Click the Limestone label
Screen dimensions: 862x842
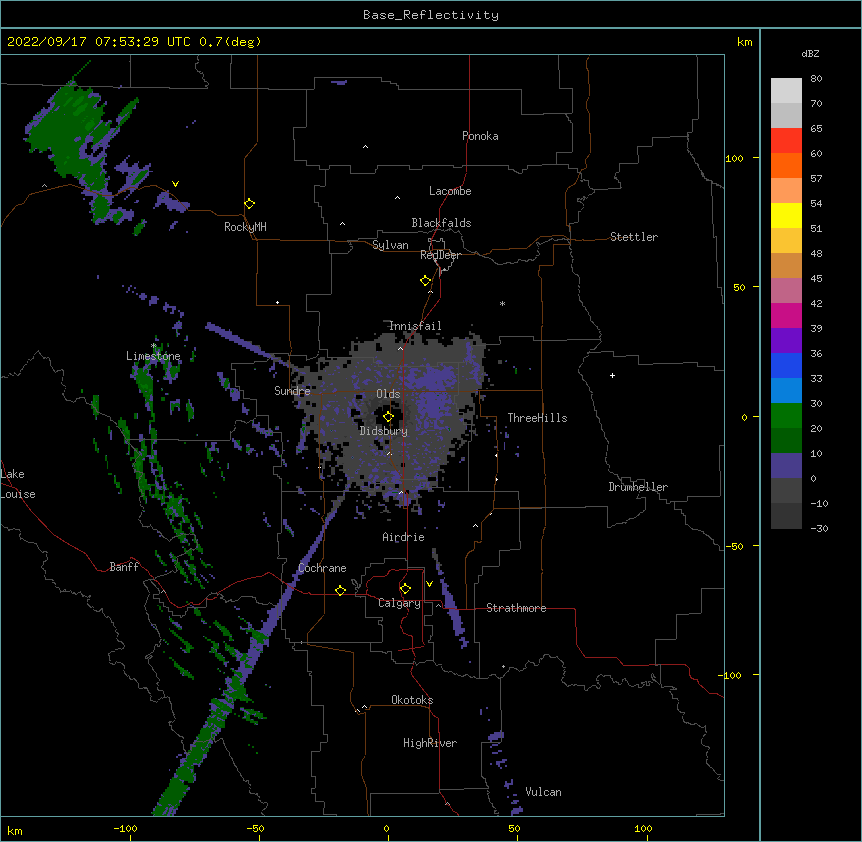pos(153,356)
